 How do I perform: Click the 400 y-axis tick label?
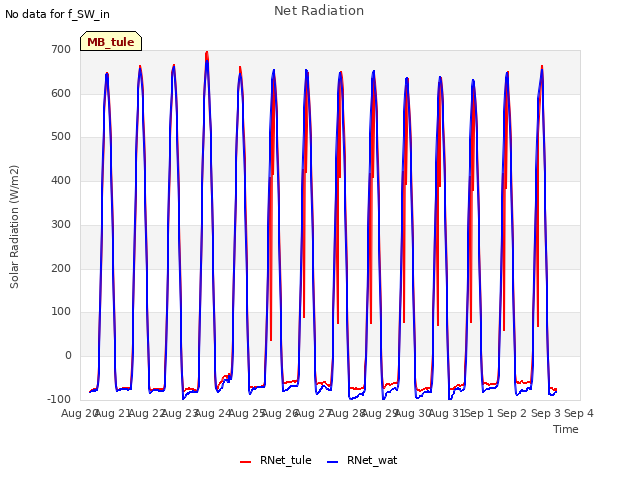[61, 180]
